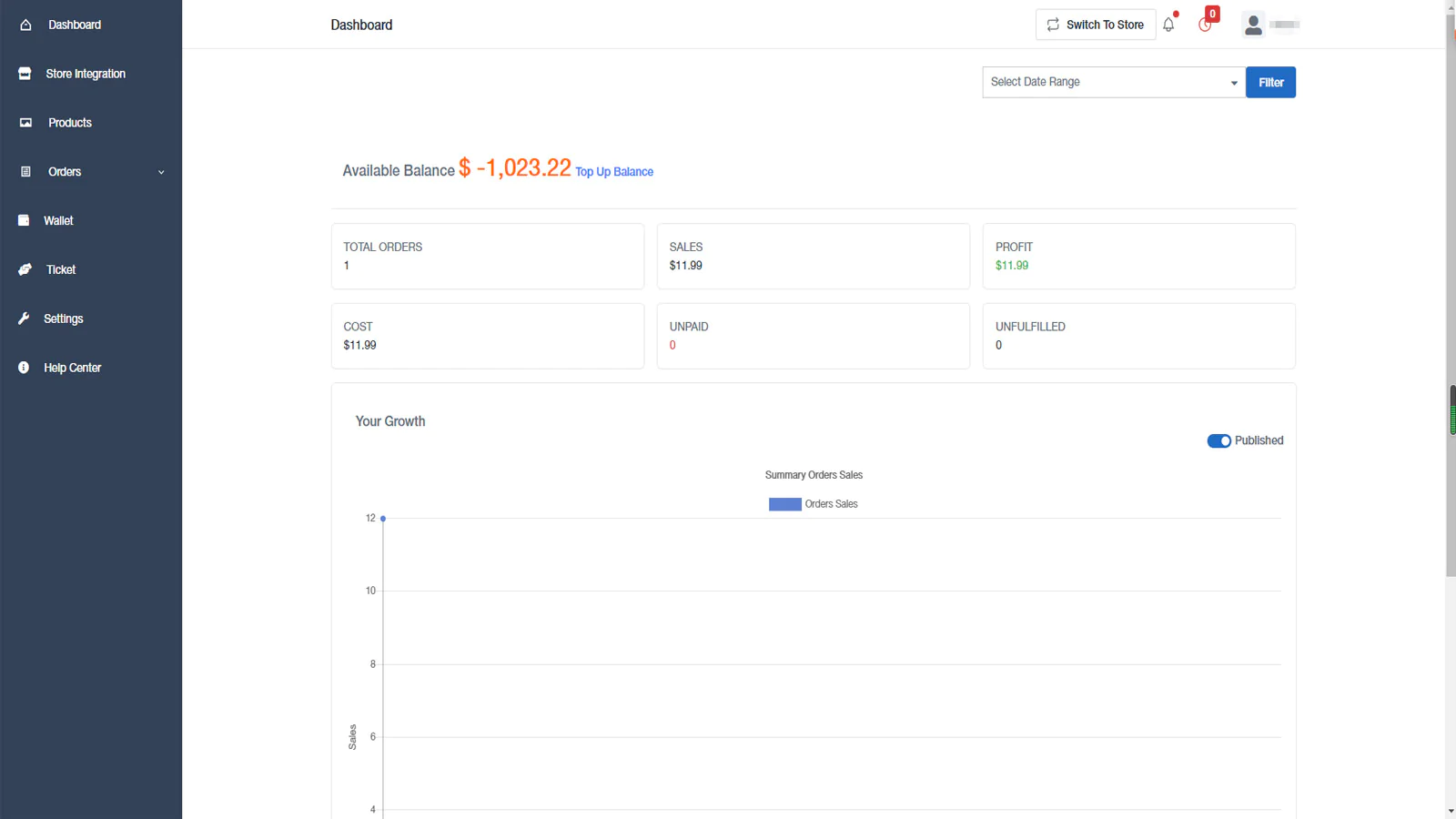Click the Ticket icon in sidebar
The height and width of the screenshot is (819, 1456).
(x=25, y=269)
